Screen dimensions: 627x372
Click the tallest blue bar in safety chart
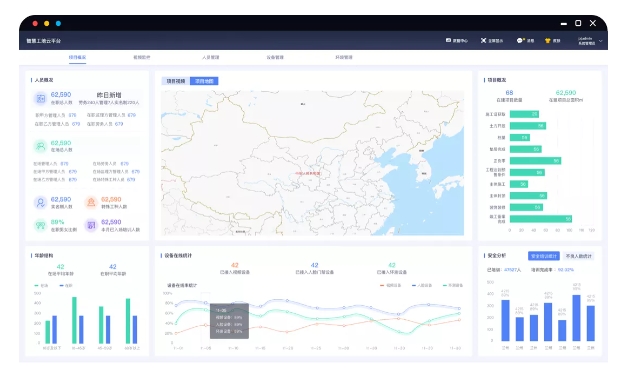(576, 318)
